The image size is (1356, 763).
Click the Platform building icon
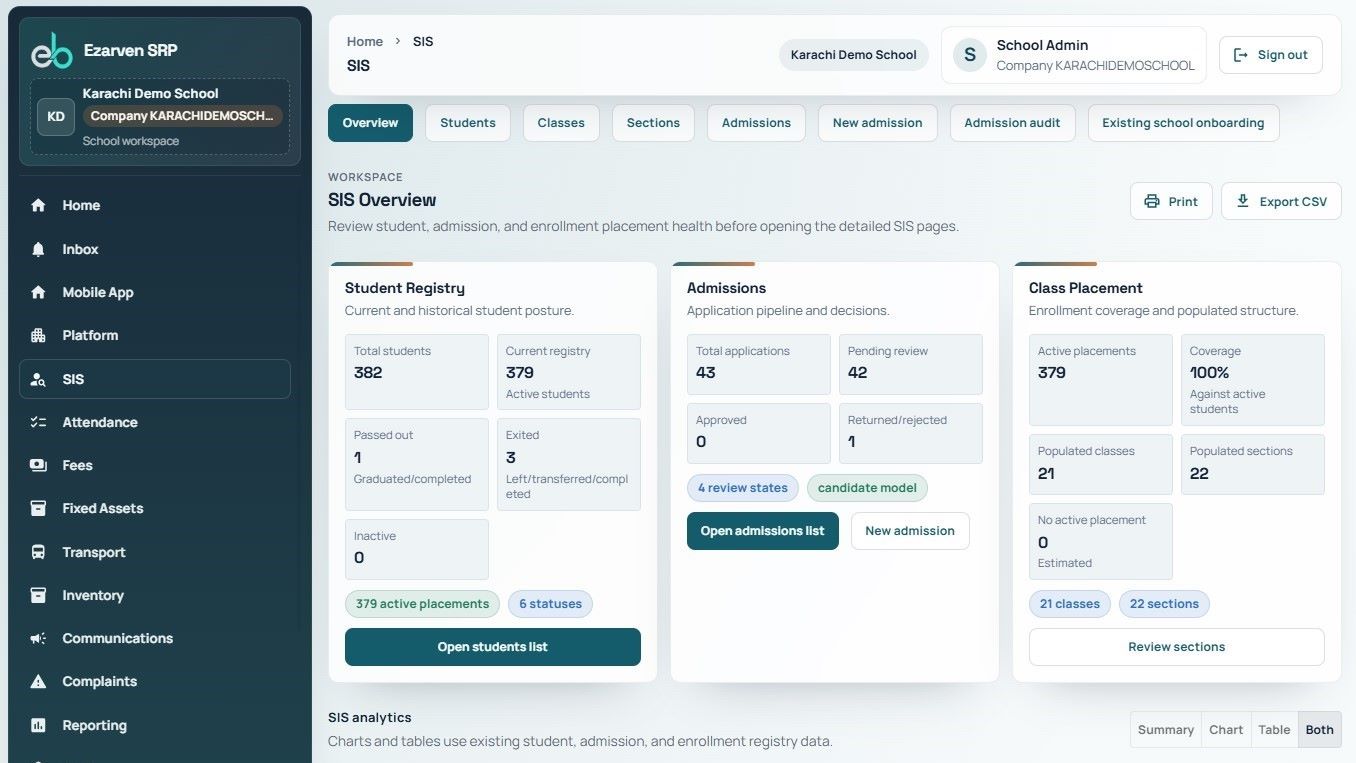click(x=38, y=335)
